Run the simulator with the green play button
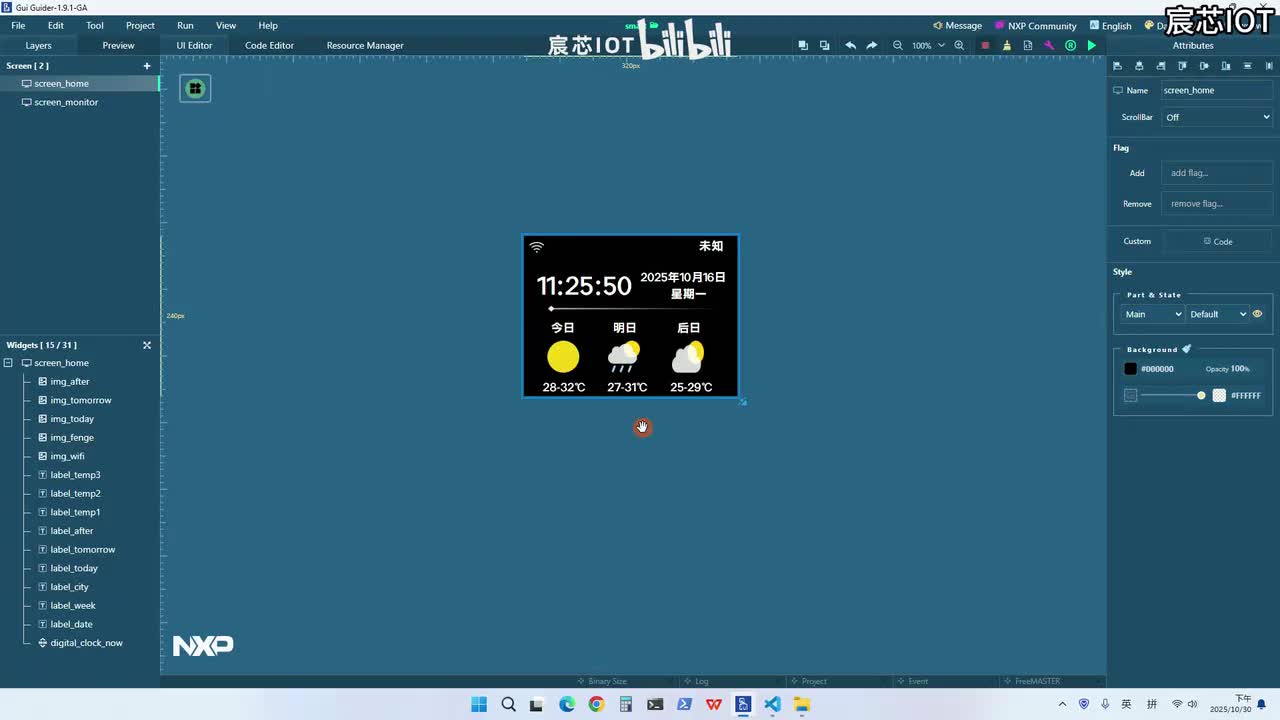This screenshot has height=720, width=1280. click(1091, 45)
